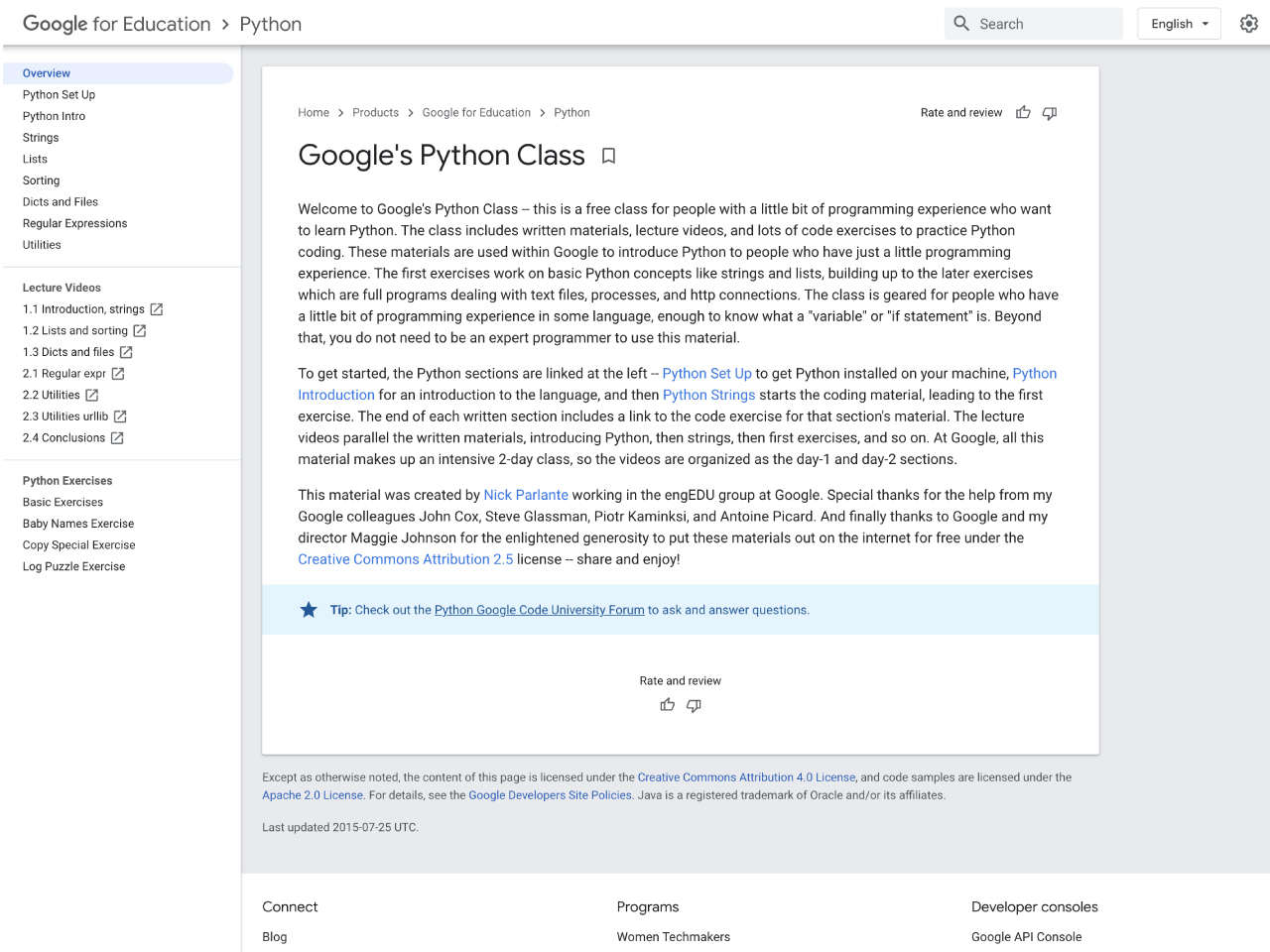Open Google Developers Site Policies link
Viewport: 1270px width, 952px height.
tap(550, 795)
